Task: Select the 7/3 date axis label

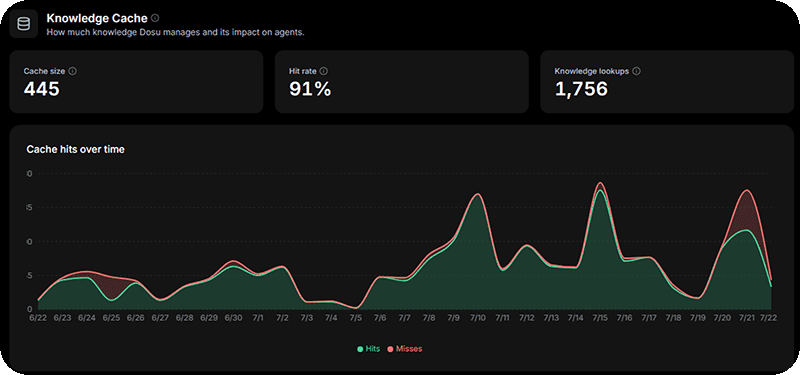Action: pyautogui.click(x=307, y=318)
